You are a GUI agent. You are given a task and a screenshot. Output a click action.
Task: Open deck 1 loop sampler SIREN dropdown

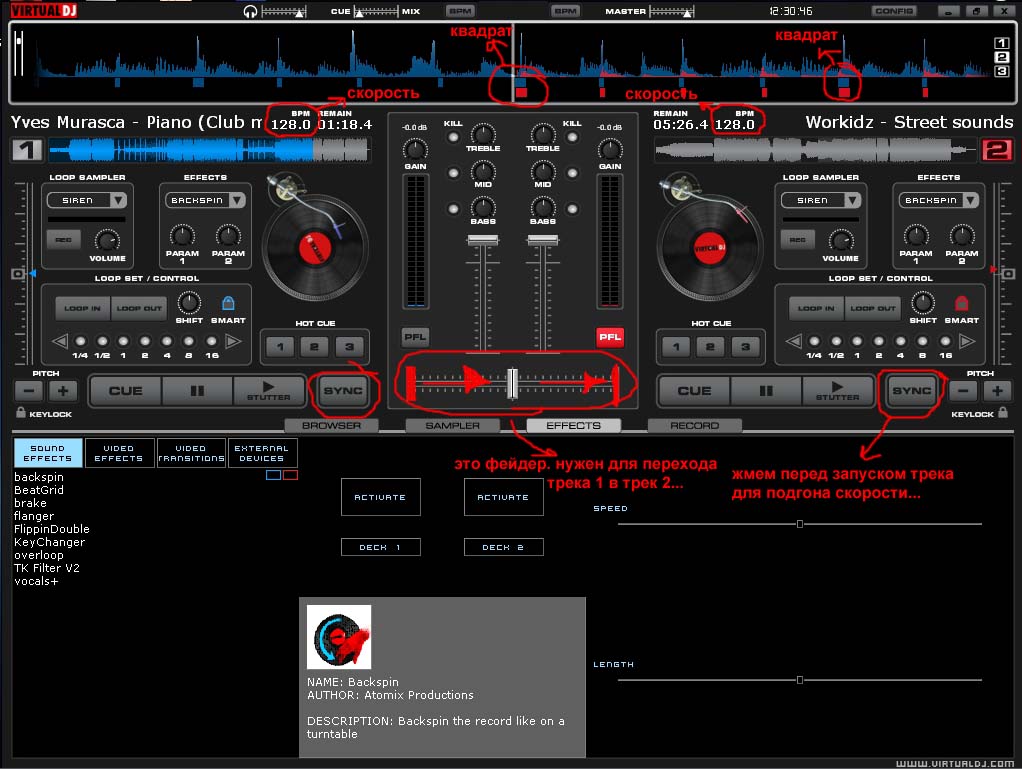pos(118,200)
